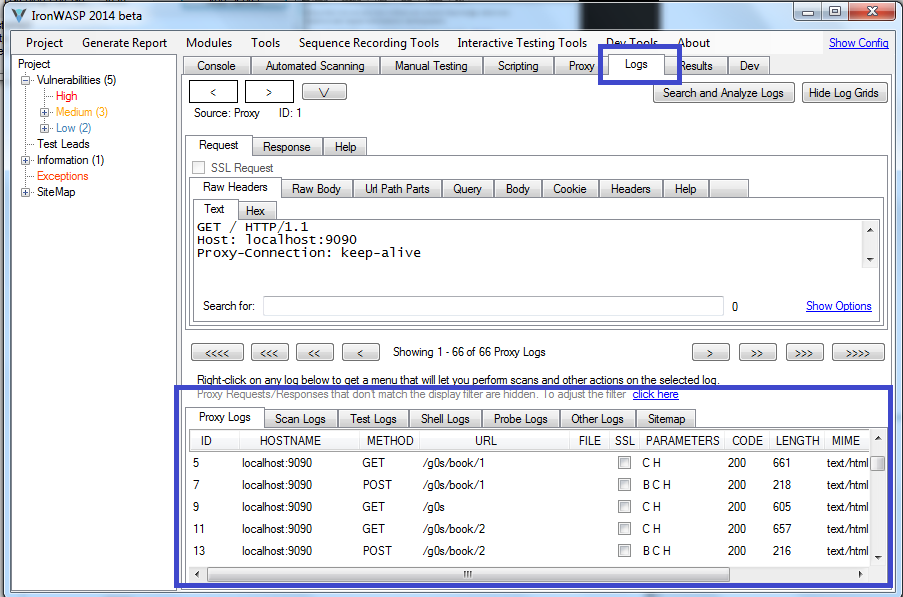Viewport: 903px width, 597px height.
Task: Sort grid by HOSTNAME column header
Action: [290, 441]
